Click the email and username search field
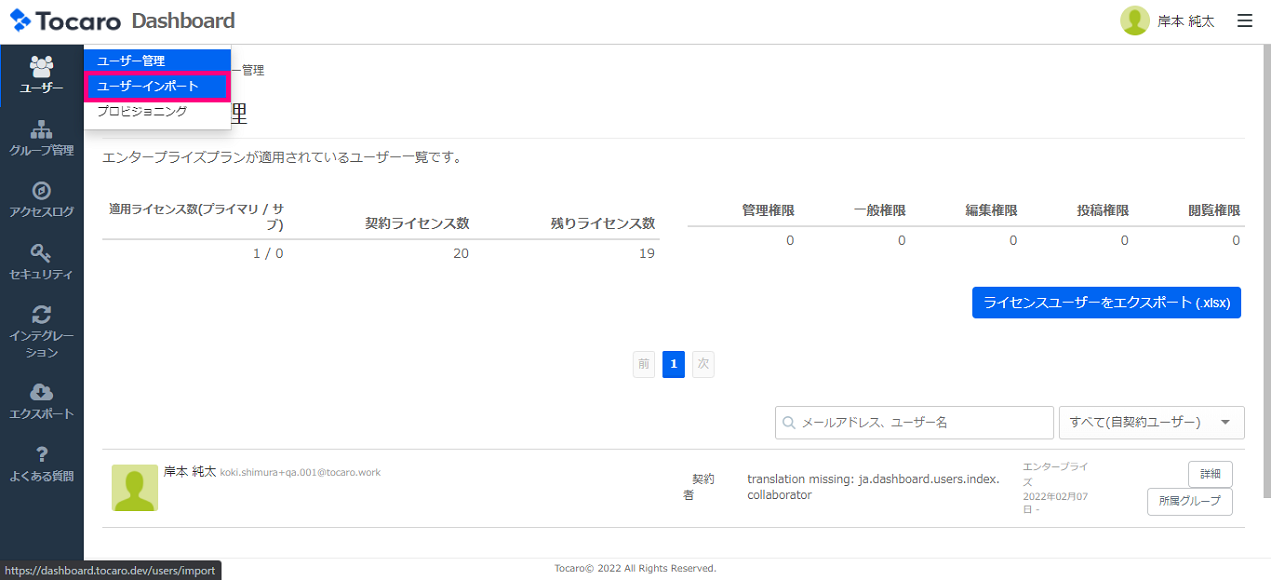Image resolution: width=1271 pixels, height=580 pixels. pyautogui.click(x=914, y=422)
